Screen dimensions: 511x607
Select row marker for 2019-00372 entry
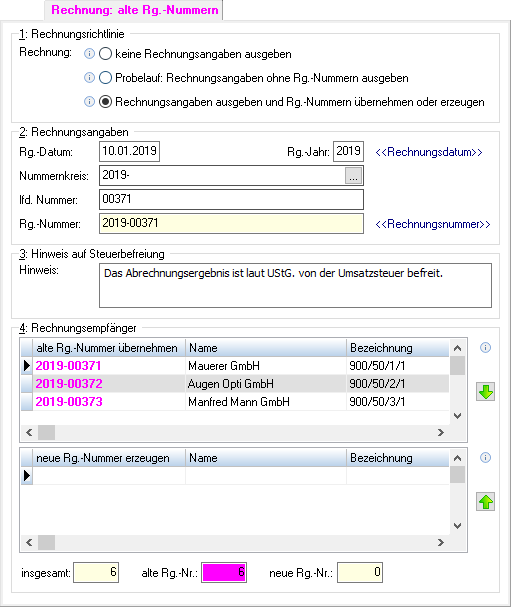pyautogui.click(x=27, y=384)
